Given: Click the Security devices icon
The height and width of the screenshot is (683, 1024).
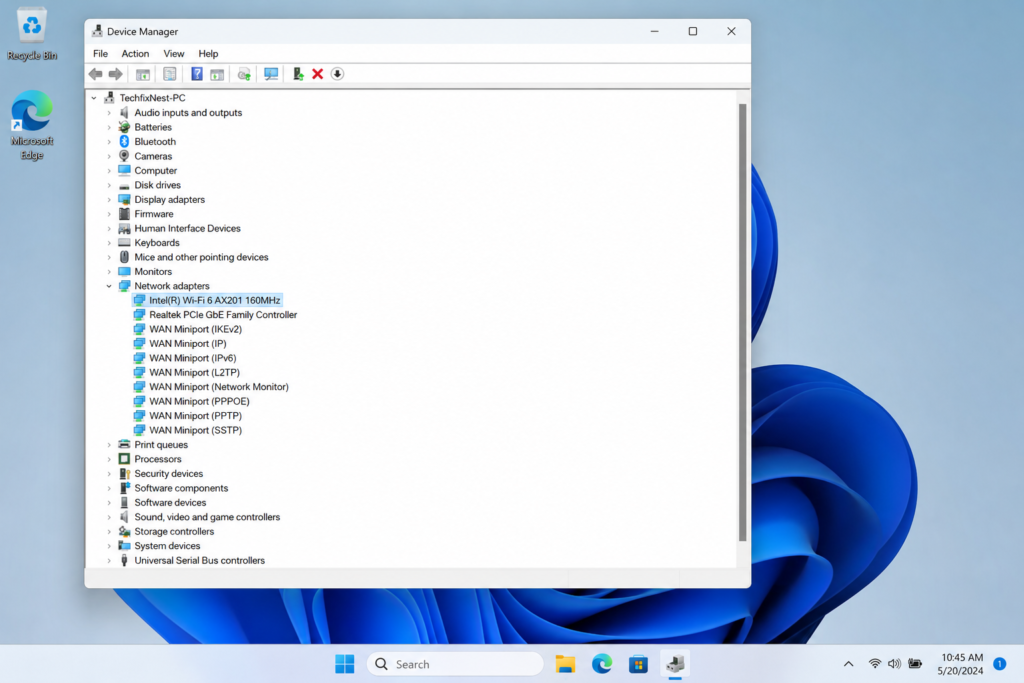Looking at the screenshot, I should pos(124,473).
